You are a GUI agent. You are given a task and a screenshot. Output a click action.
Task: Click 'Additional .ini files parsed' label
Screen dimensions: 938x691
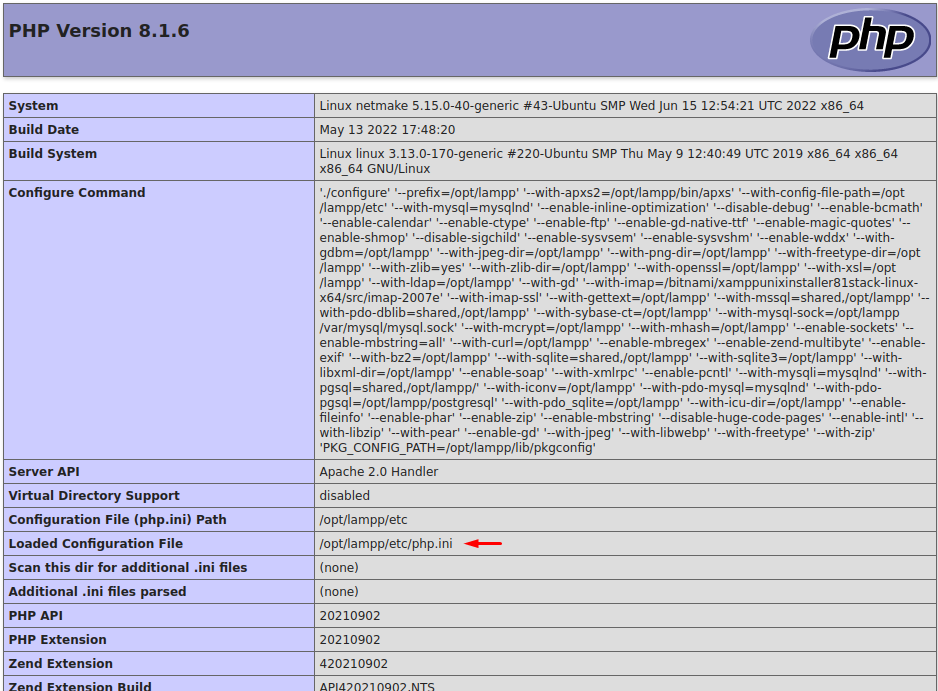point(98,591)
